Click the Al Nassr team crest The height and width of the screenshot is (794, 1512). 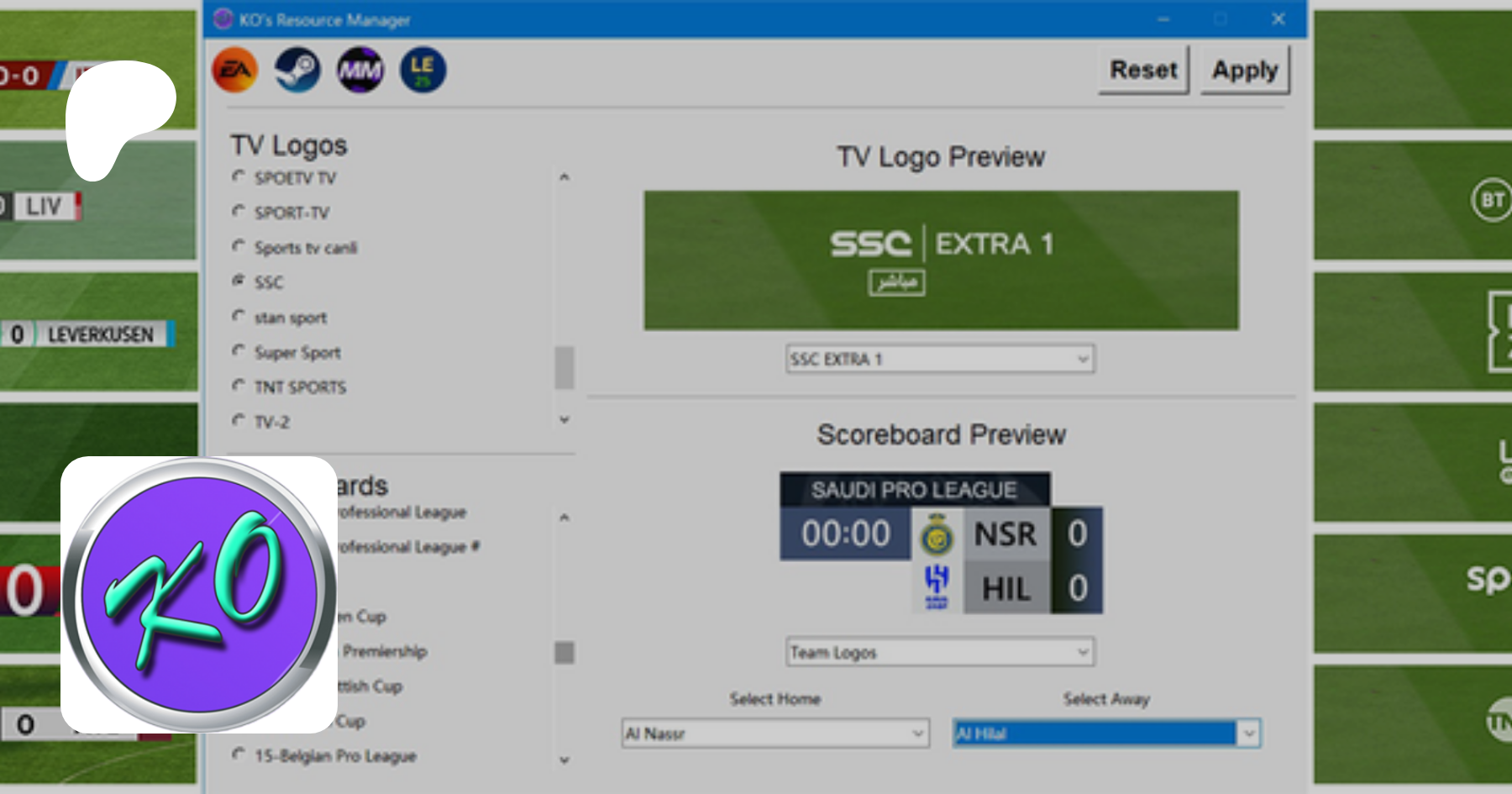(937, 535)
